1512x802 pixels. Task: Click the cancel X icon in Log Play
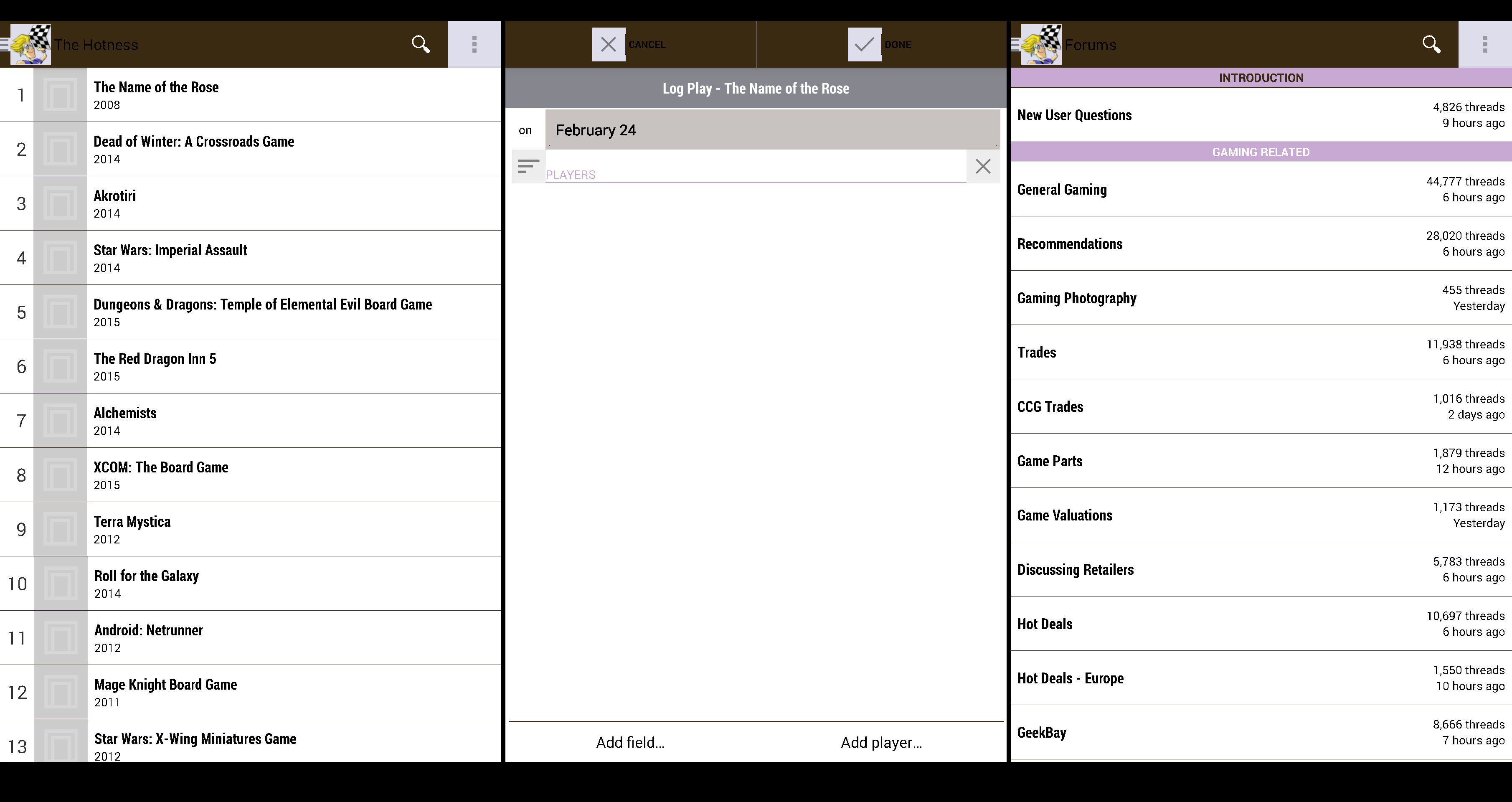(x=608, y=44)
